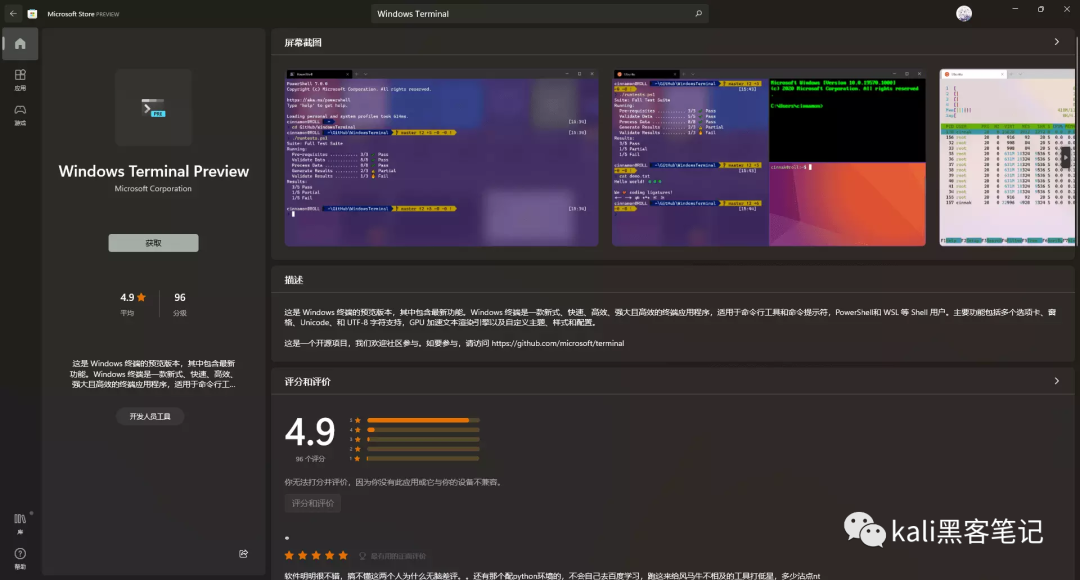Click the 96 ratings count in sidebar
This screenshot has height=580, width=1080.
pos(180,298)
